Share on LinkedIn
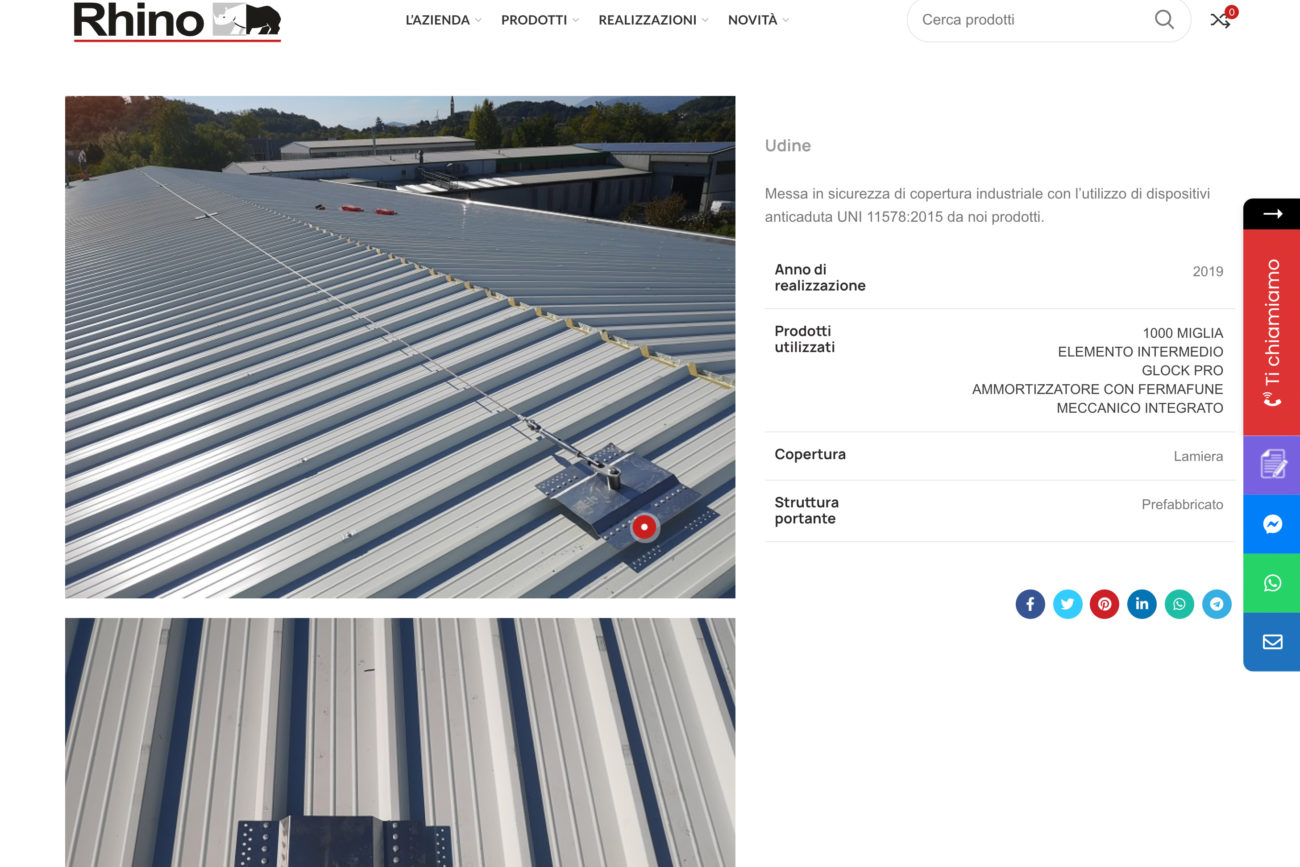1300x867 pixels. pyautogui.click(x=1142, y=604)
